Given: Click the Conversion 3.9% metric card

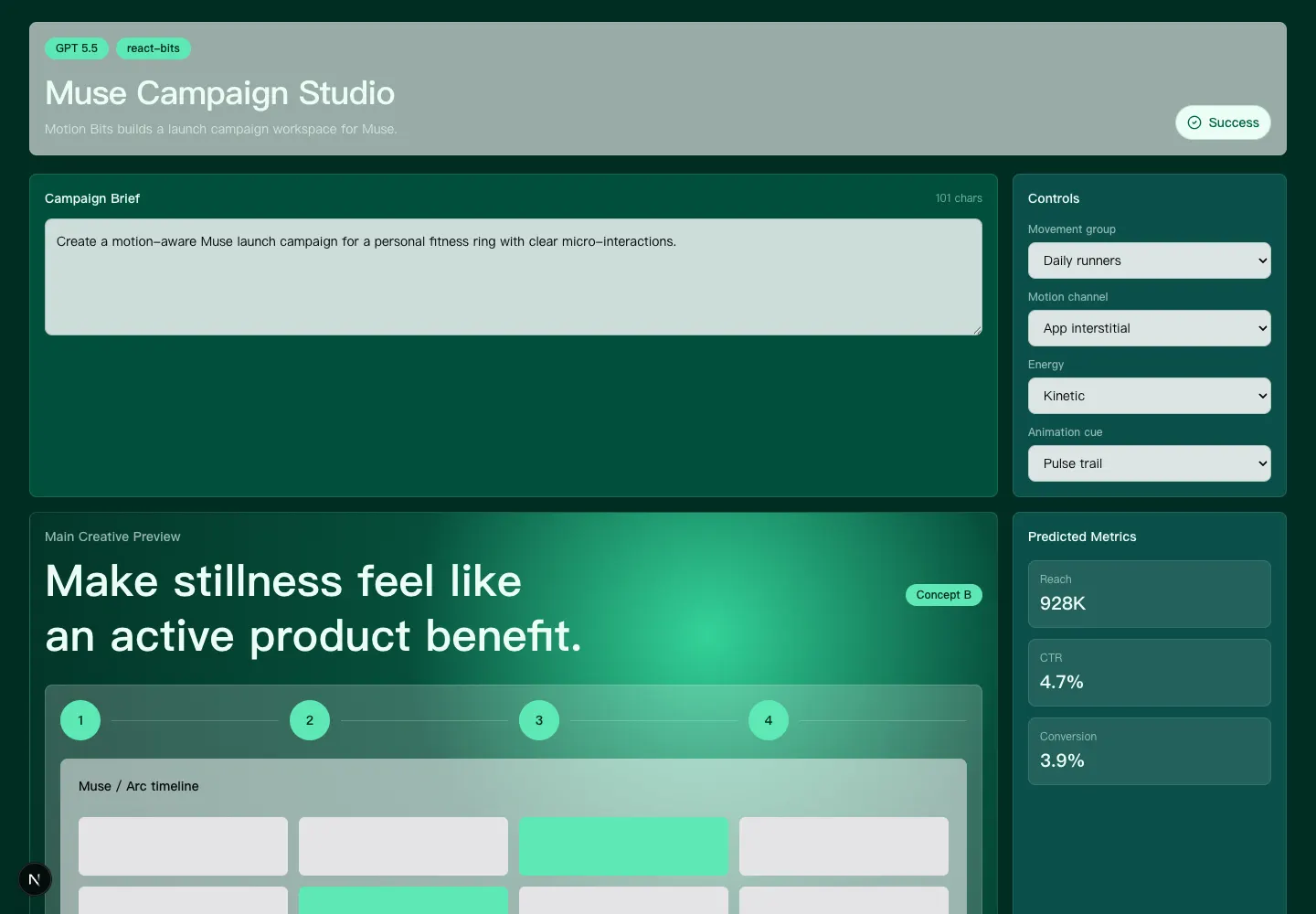Looking at the screenshot, I should click(1149, 751).
